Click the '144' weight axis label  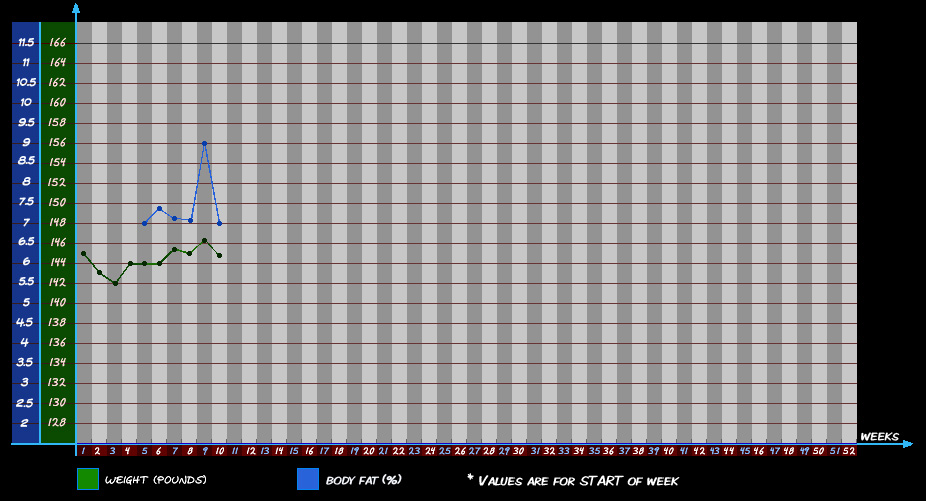pos(57,262)
